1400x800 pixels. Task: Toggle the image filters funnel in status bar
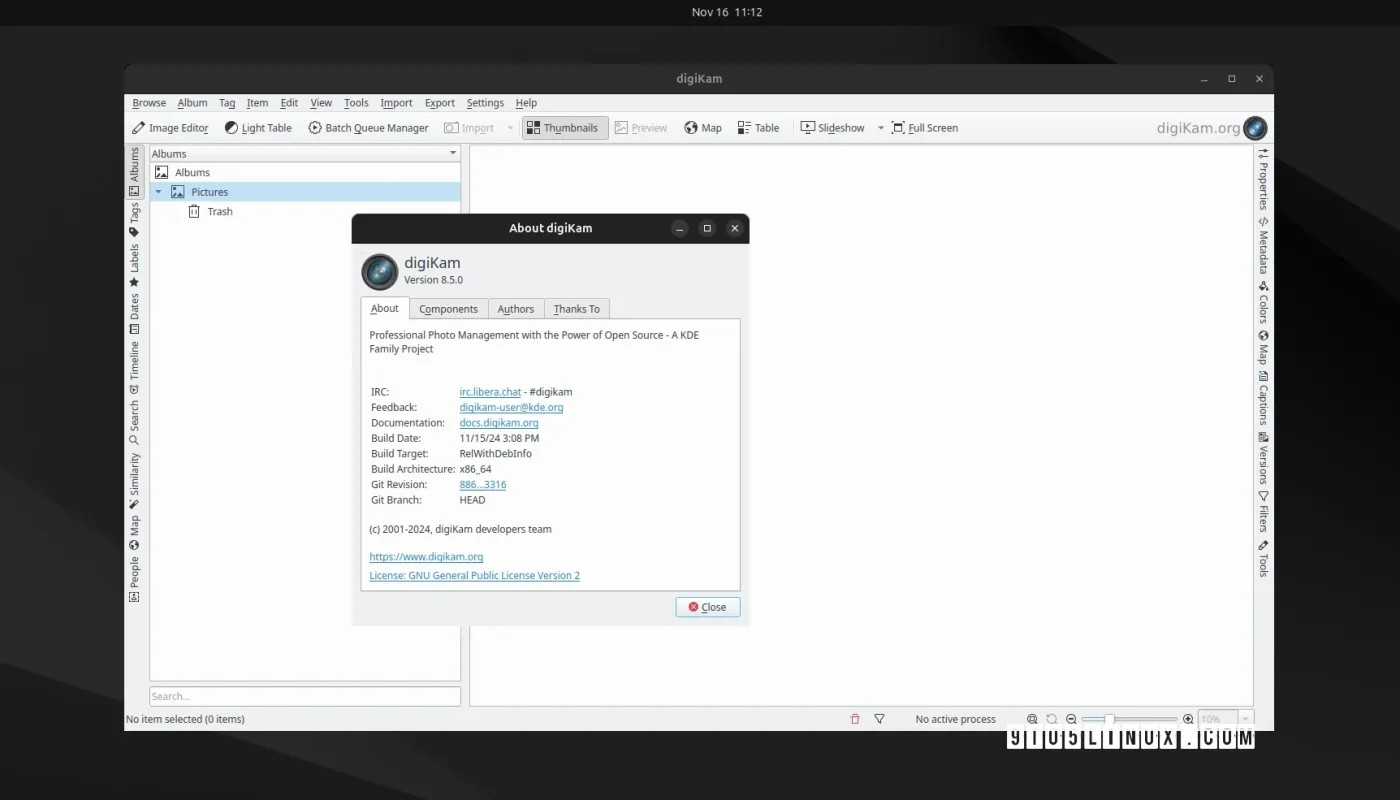879,718
